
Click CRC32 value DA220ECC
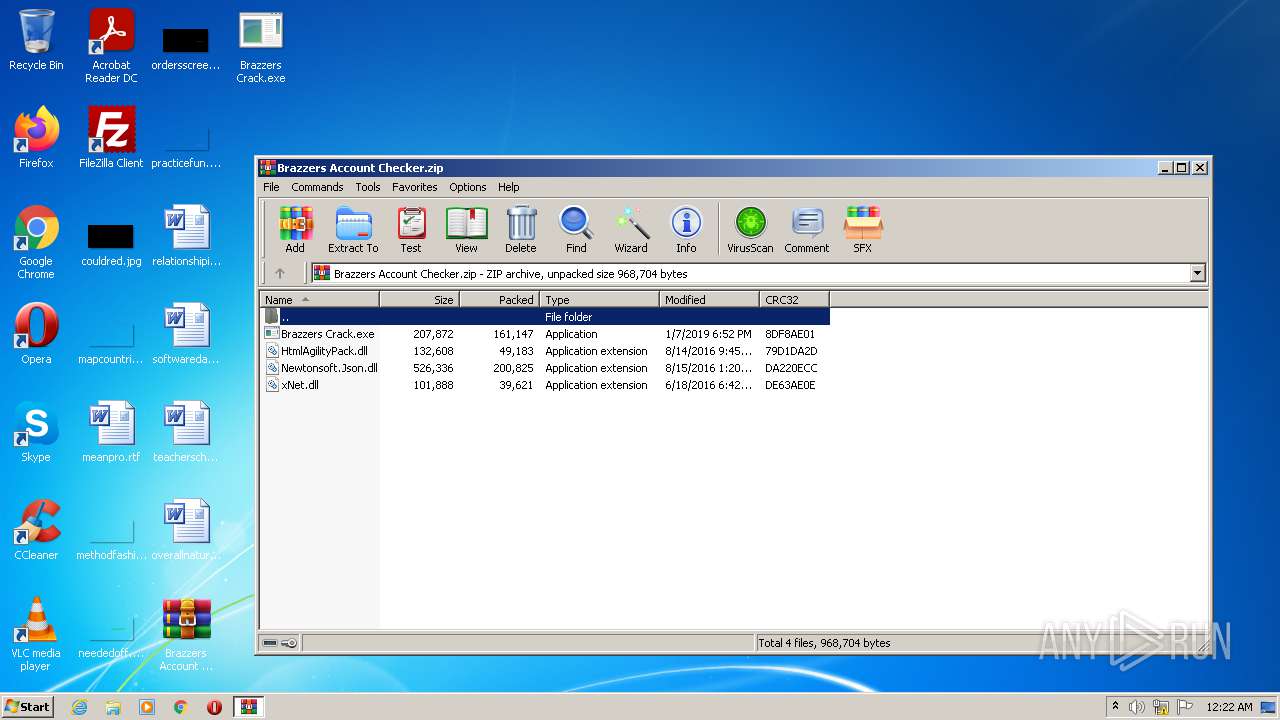pyautogui.click(x=791, y=368)
